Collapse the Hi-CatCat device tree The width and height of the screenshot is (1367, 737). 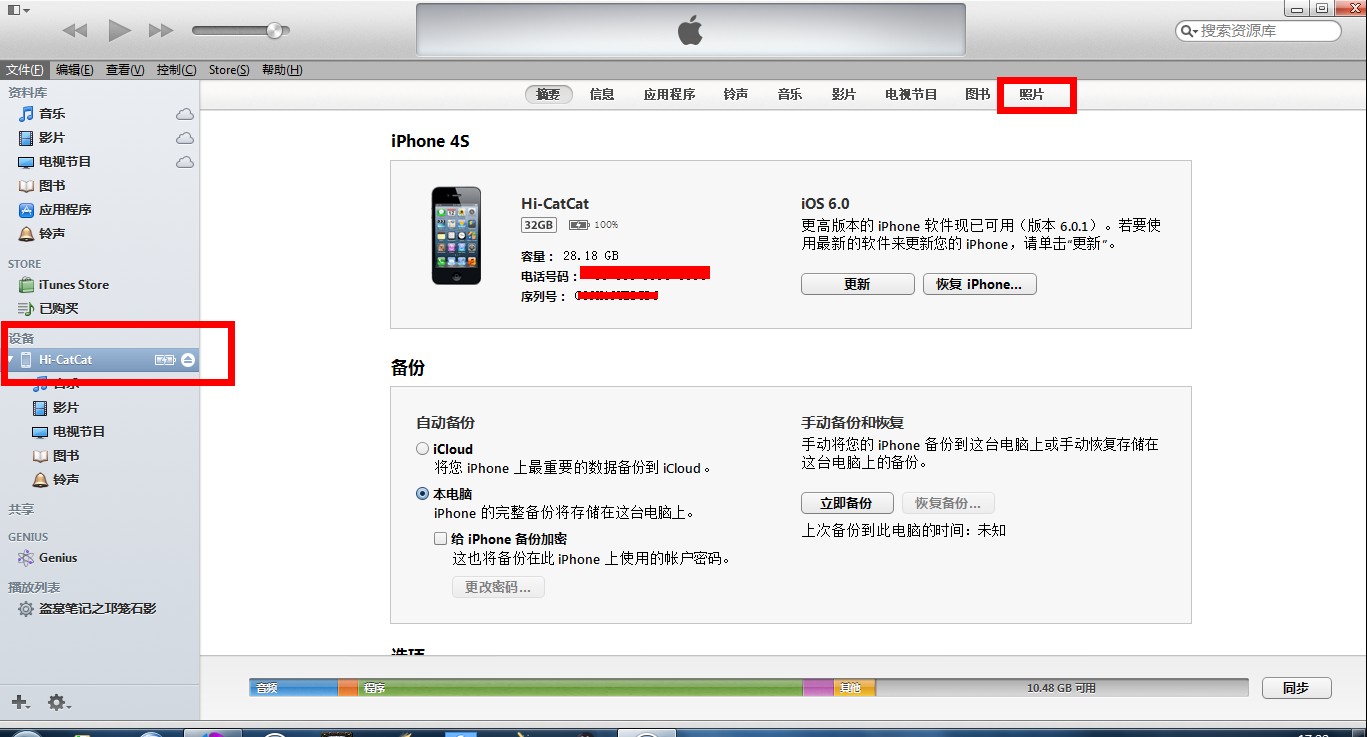point(10,360)
